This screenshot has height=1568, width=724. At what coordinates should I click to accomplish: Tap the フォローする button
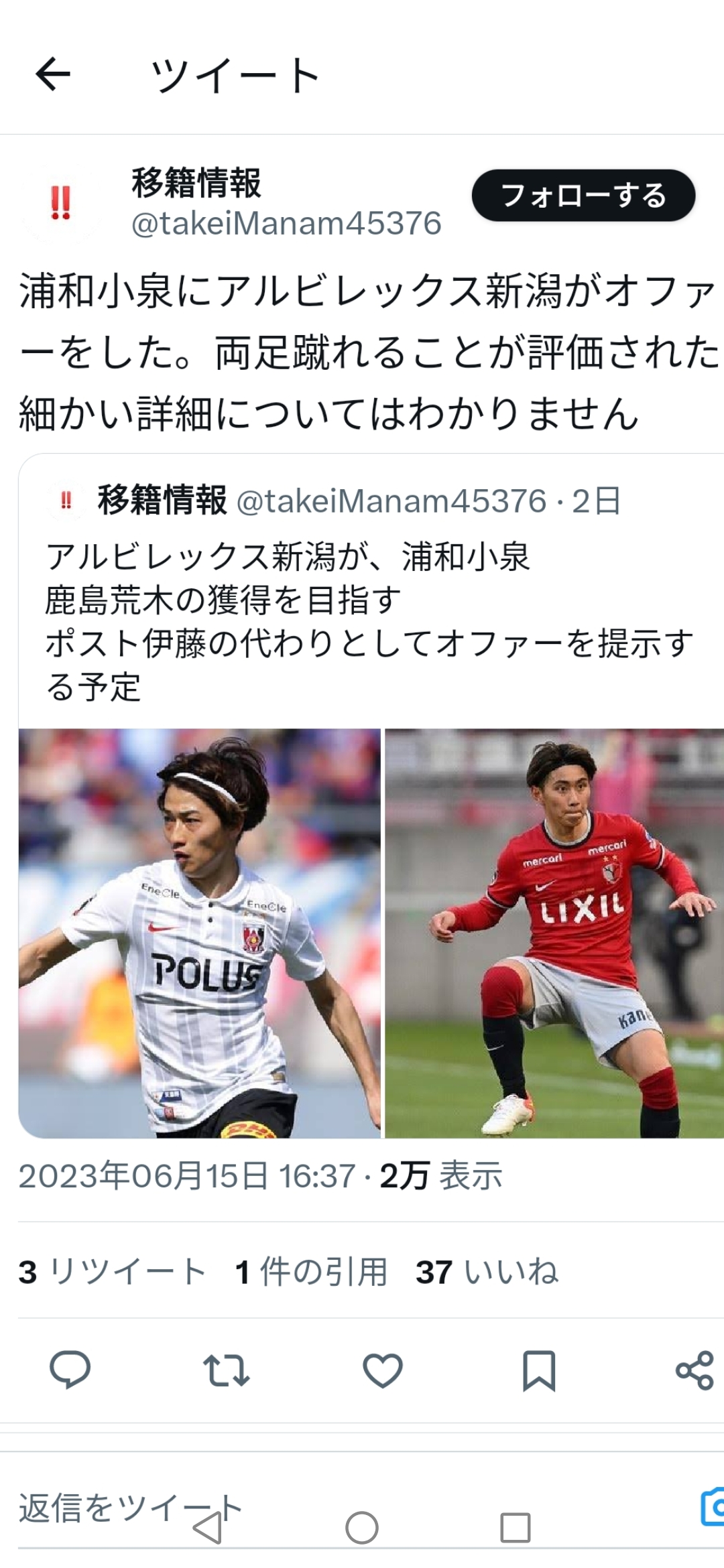point(583,196)
